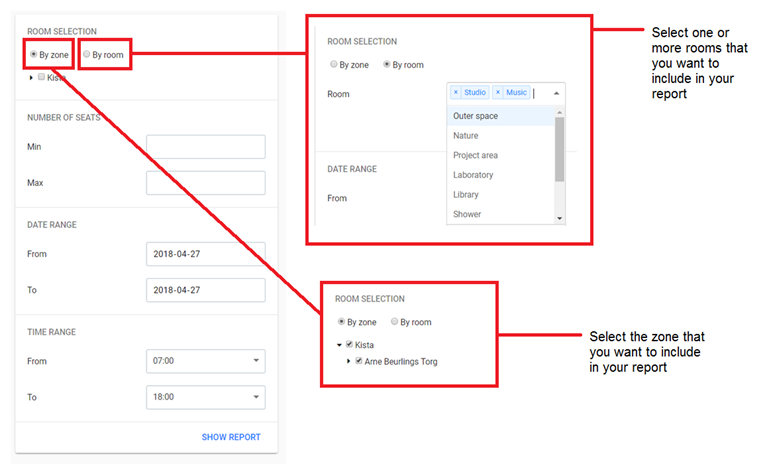Select By room radio in the room list callout
Viewport: 767px width, 476px height.
coord(386,64)
